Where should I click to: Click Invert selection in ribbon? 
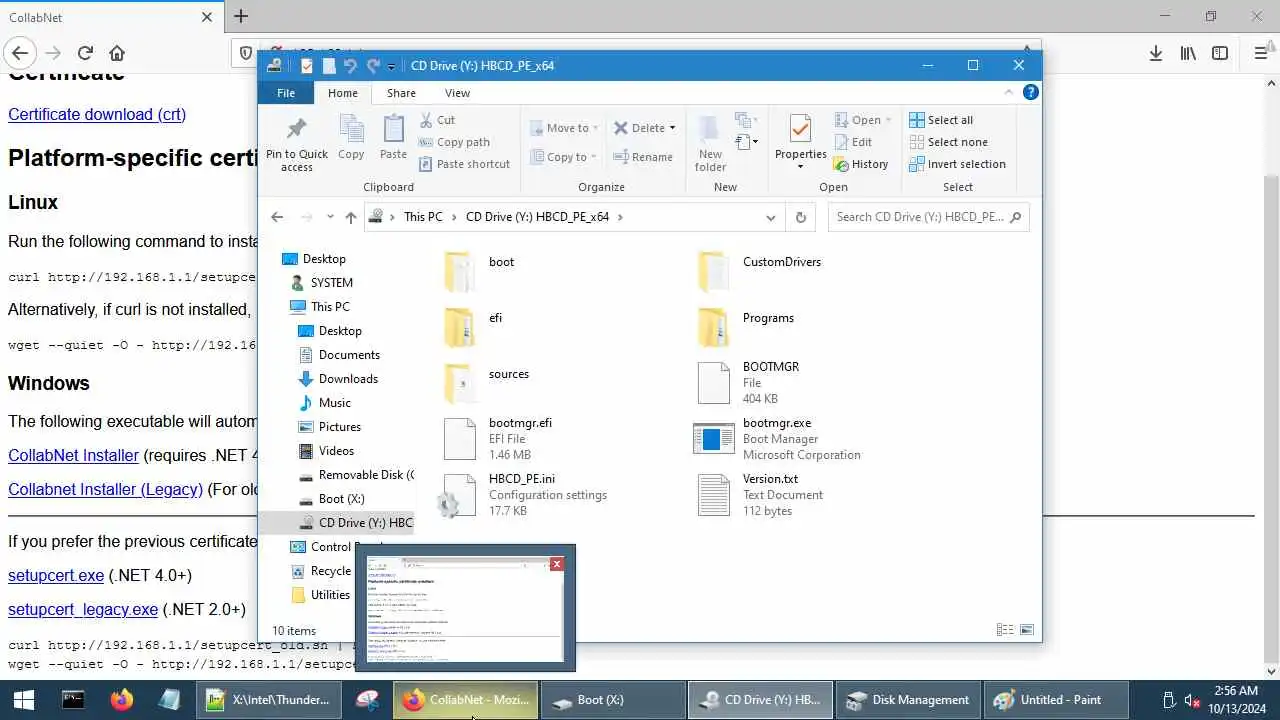(x=957, y=164)
